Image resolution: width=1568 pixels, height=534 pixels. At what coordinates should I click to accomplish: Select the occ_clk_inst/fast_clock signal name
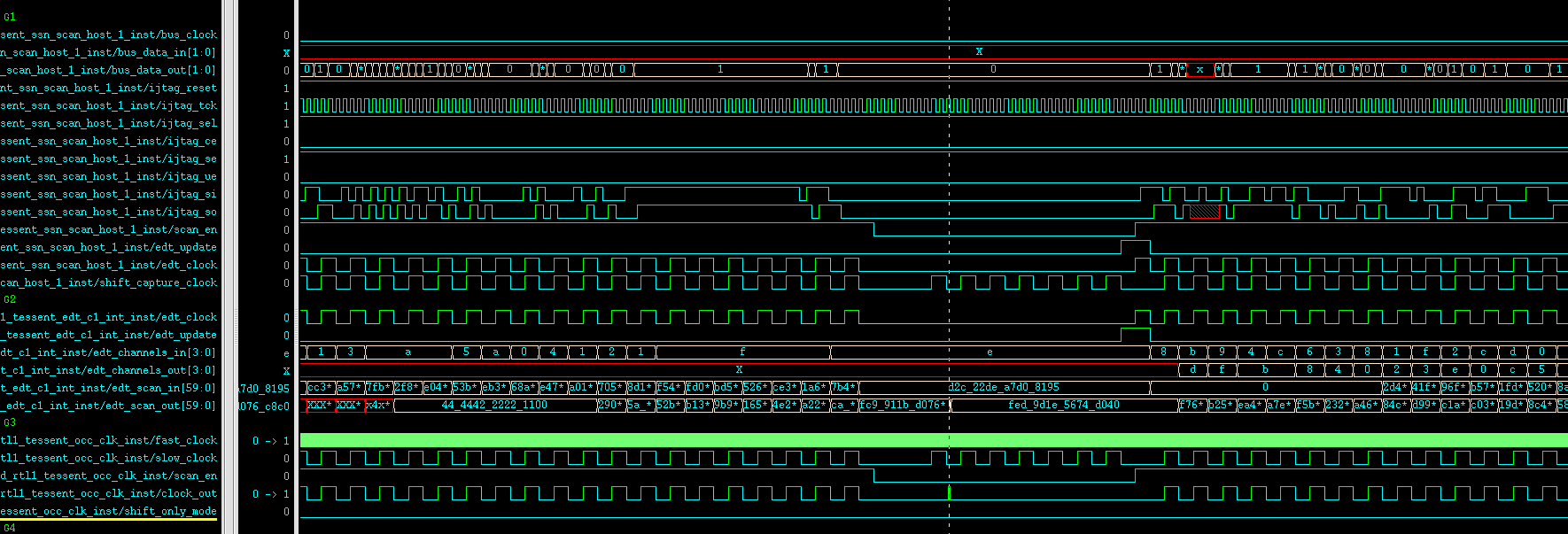[x=108, y=440]
